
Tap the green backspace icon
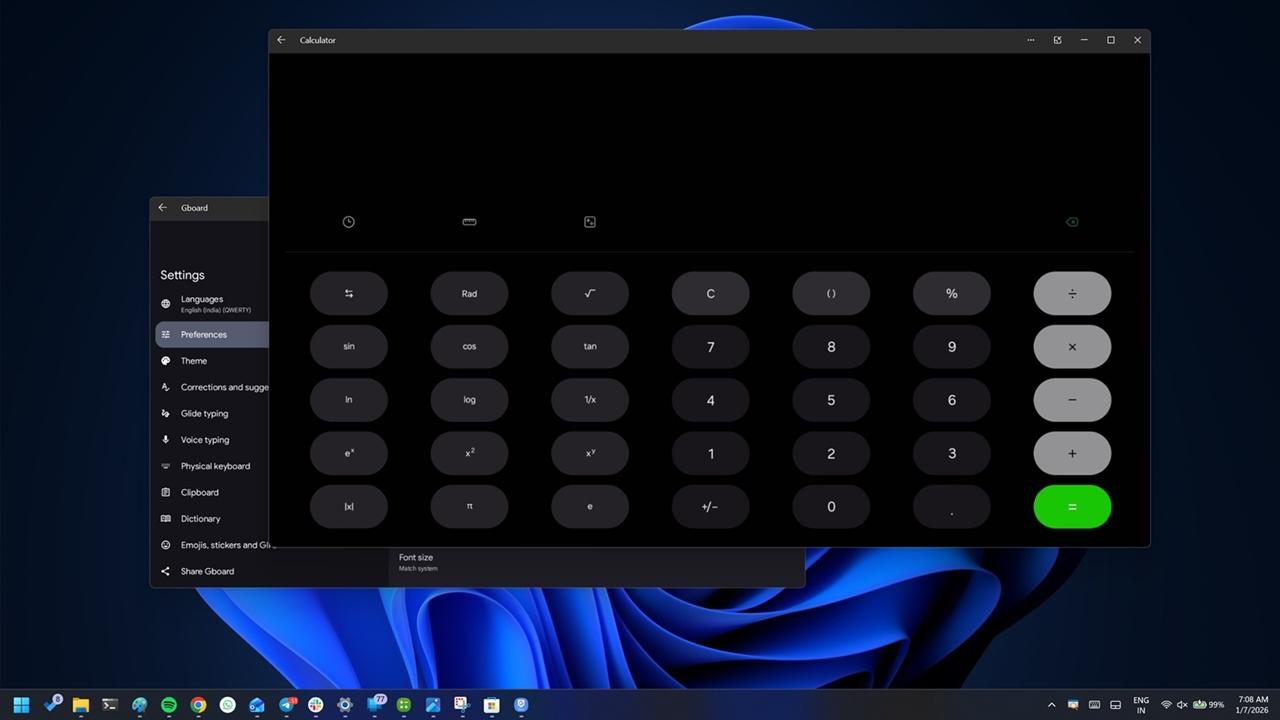pos(1072,221)
